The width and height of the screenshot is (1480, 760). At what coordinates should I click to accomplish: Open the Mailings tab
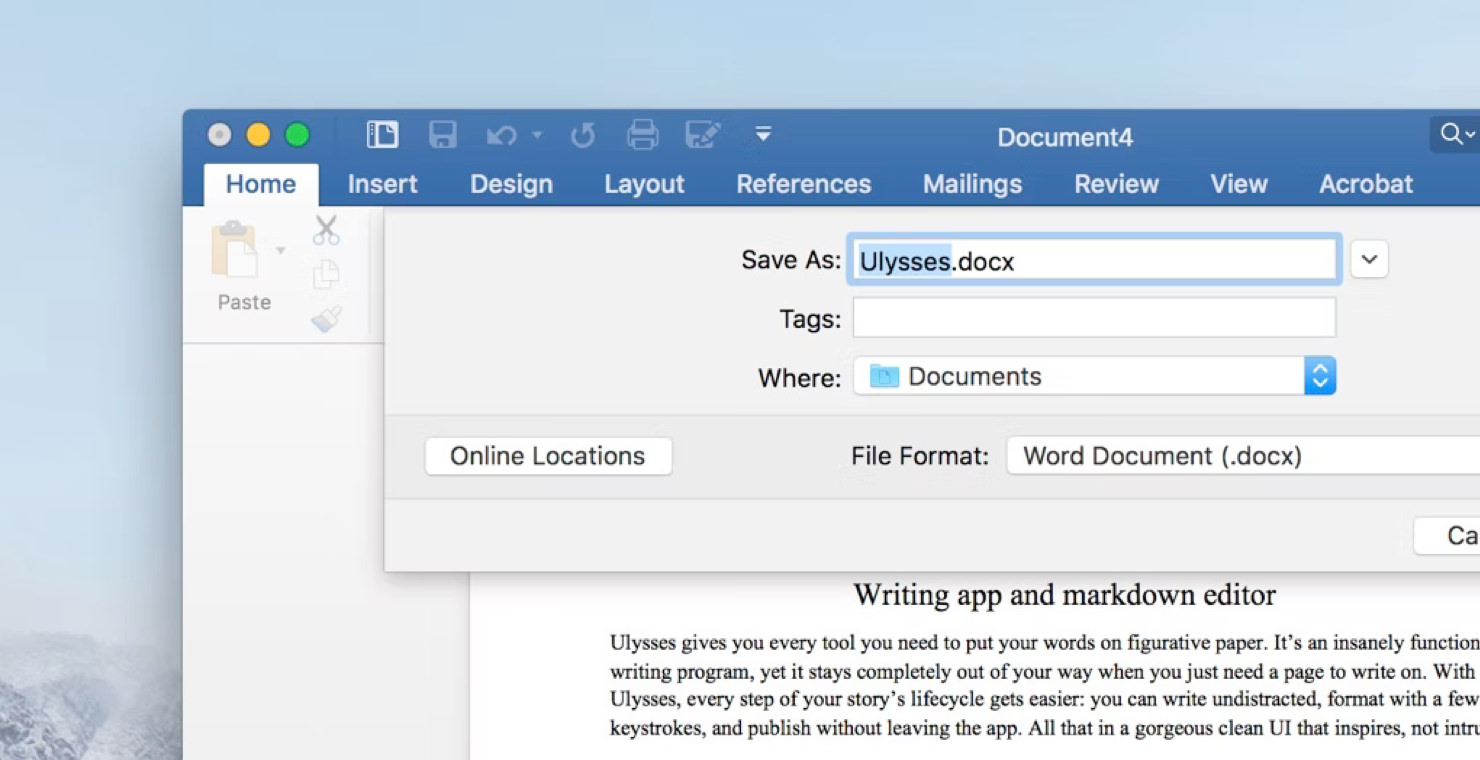(x=972, y=184)
